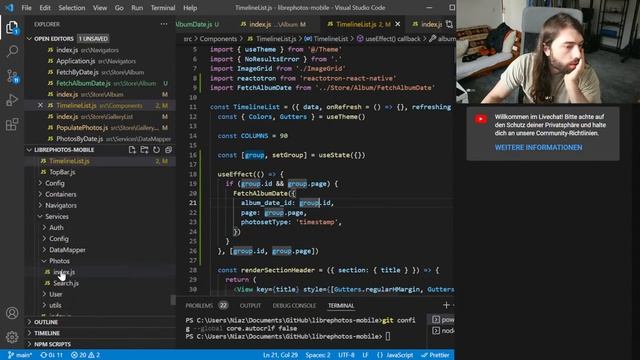
Task: Expand the Config folder under src
Action: point(55,183)
